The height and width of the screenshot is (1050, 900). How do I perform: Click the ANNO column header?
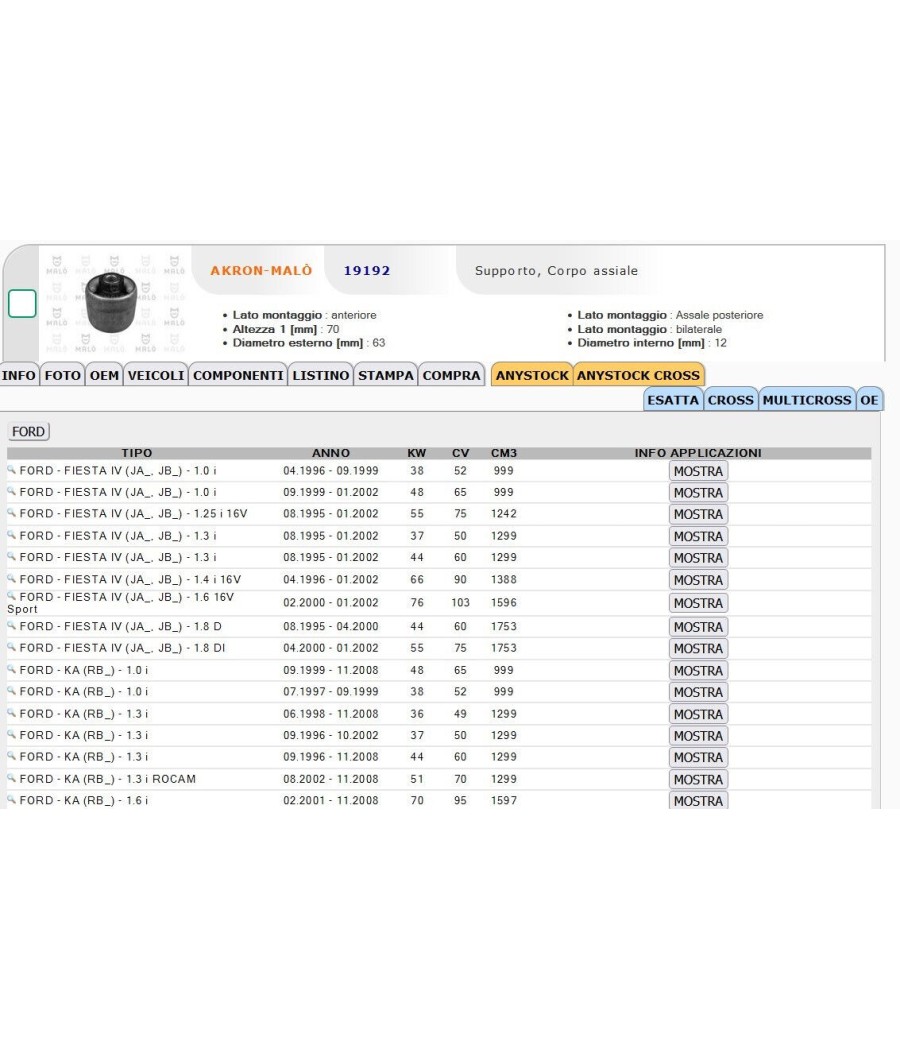coord(331,453)
